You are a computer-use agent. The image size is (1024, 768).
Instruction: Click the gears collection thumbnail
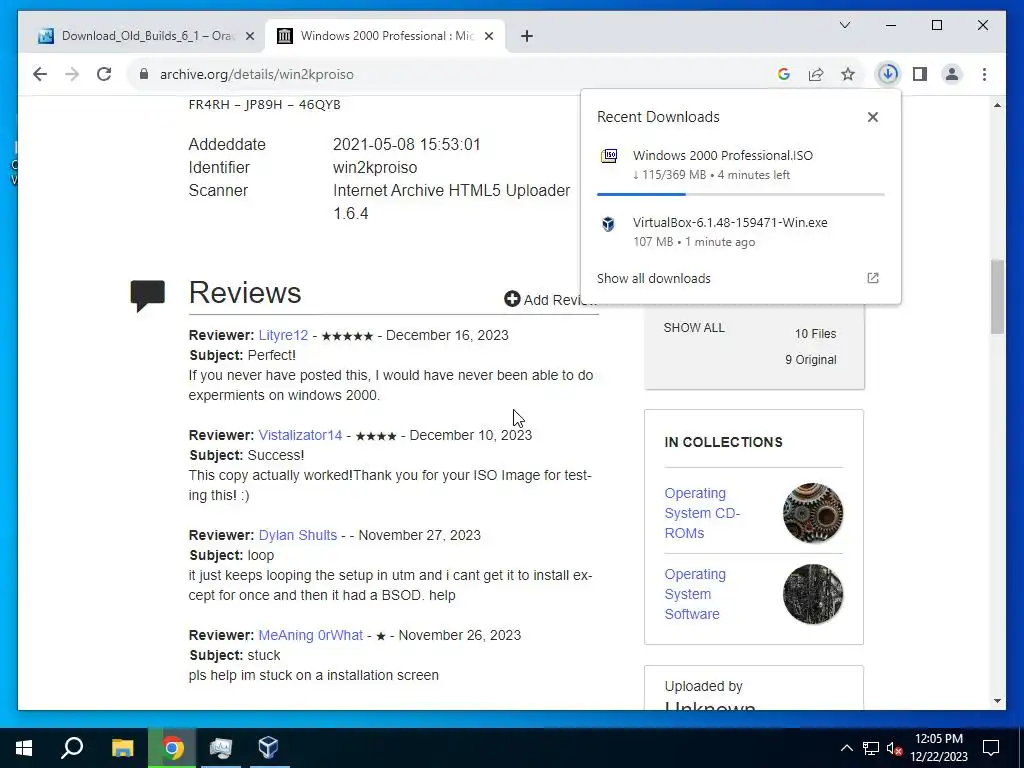coord(812,513)
